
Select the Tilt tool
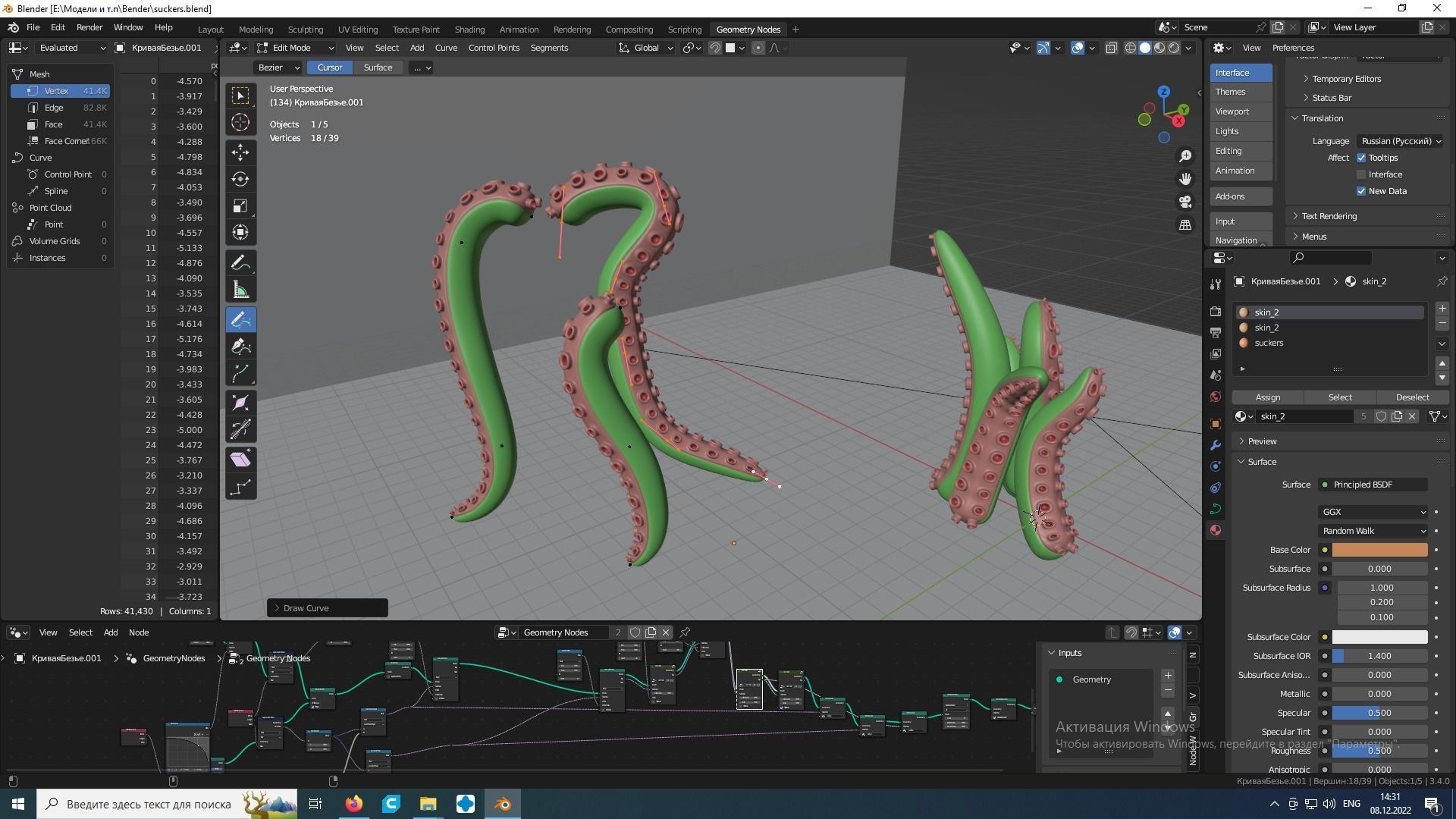(x=240, y=430)
